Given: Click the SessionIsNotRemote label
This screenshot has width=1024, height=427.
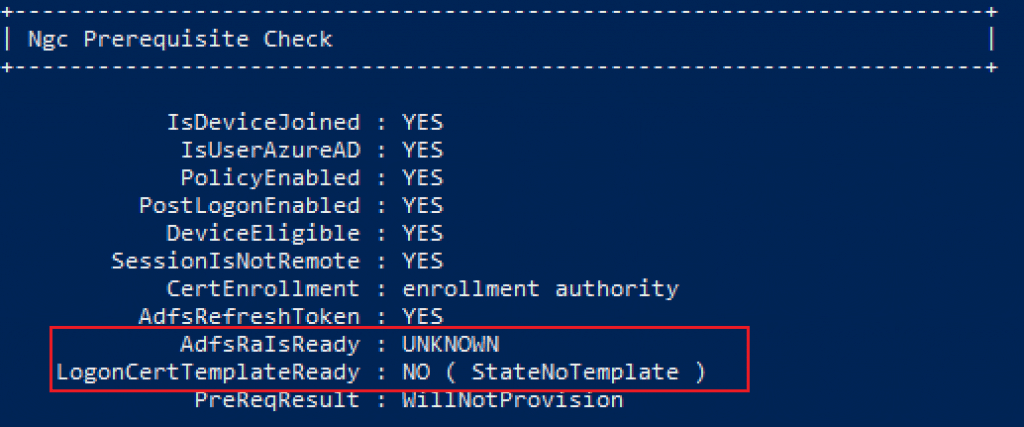Looking at the screenshot, I should (x=236, y=261).
